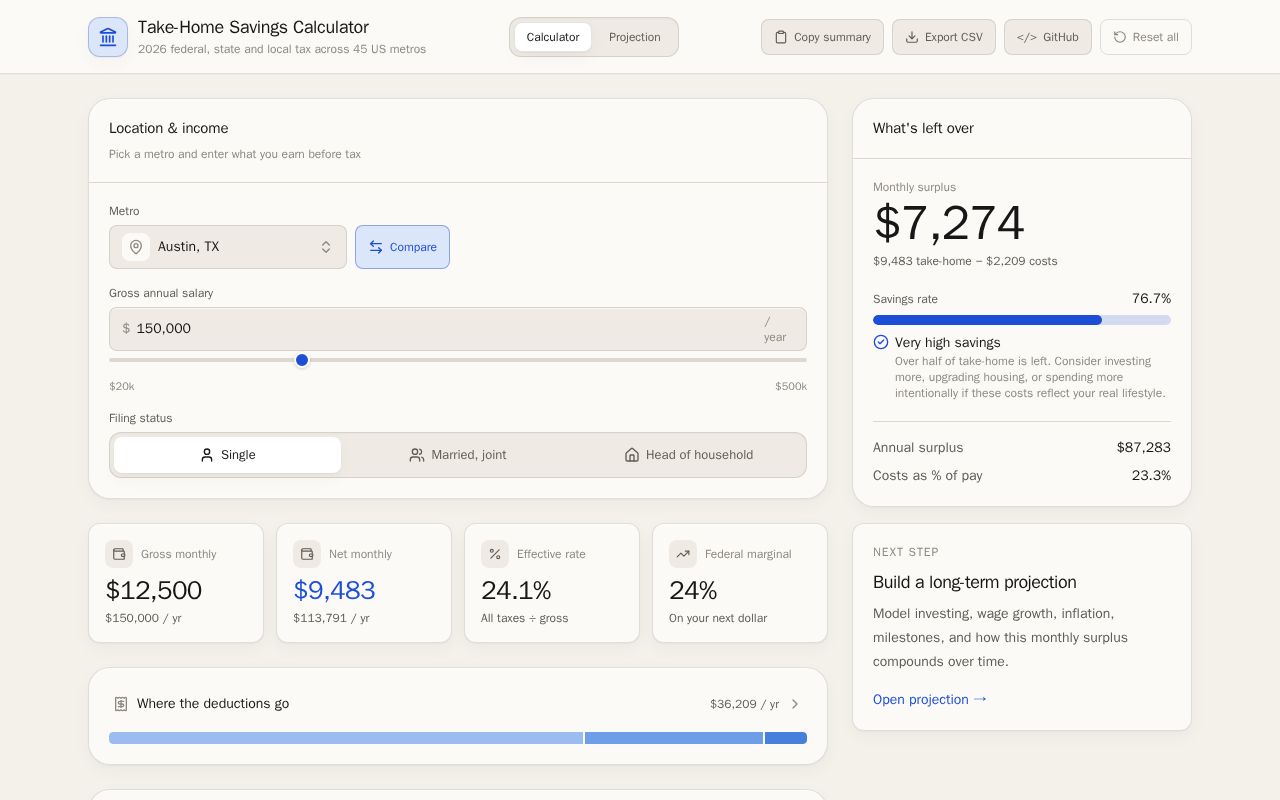Click the wallet icon on Net monthly card
1280x800 pixels.
tap(307, 554)
